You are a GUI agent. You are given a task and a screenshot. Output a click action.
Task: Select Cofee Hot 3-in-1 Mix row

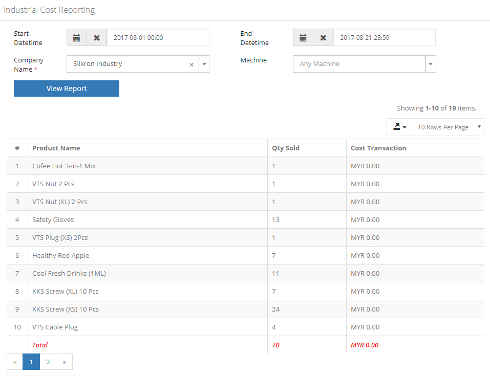pyautogui.click(x=245, y=166)
